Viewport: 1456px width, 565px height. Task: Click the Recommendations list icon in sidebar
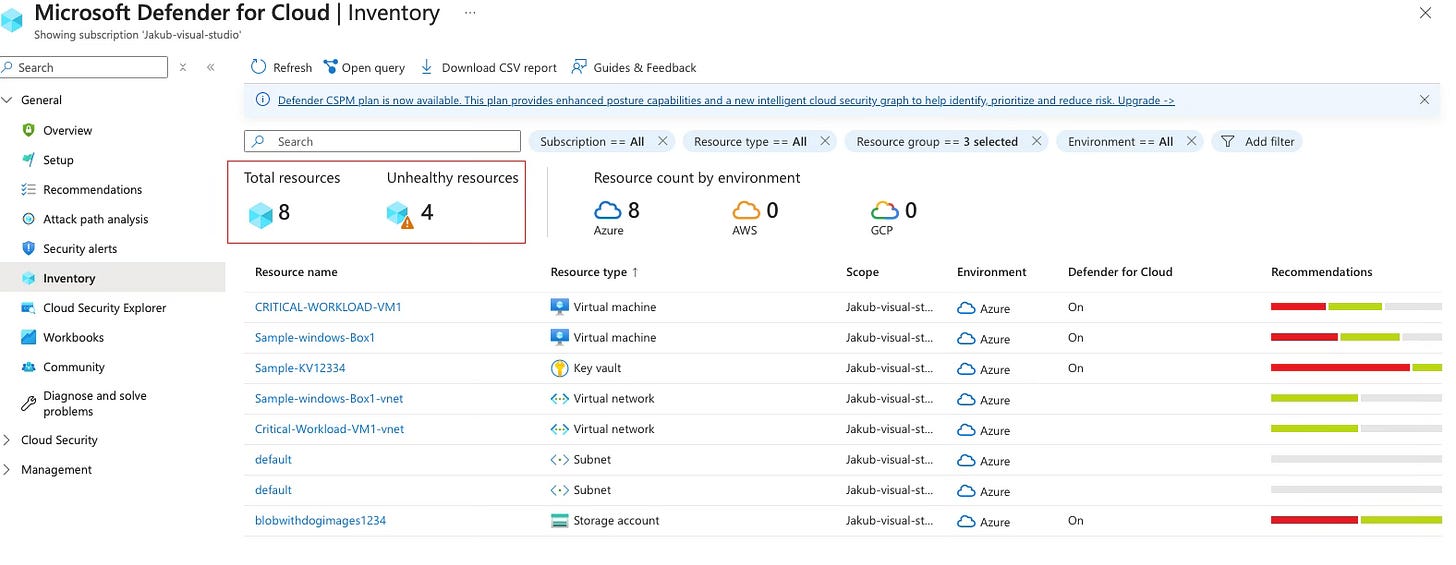pyautogui.click(x=28, y=189)
